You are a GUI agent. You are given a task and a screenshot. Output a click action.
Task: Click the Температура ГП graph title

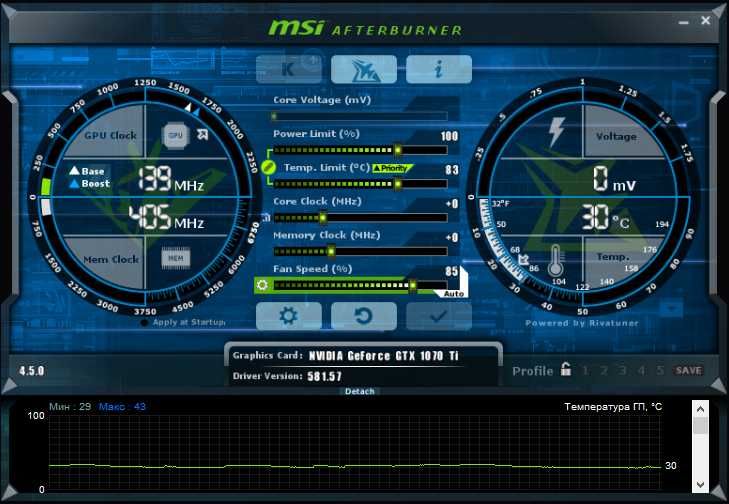click(613, 407)
